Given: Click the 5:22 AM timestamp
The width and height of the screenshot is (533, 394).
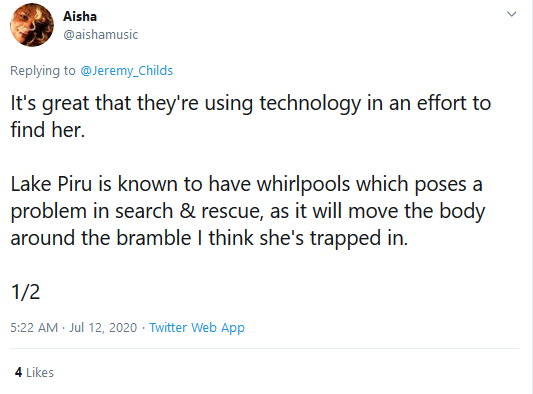Looking at the screenshot, I should pos(34,328).
